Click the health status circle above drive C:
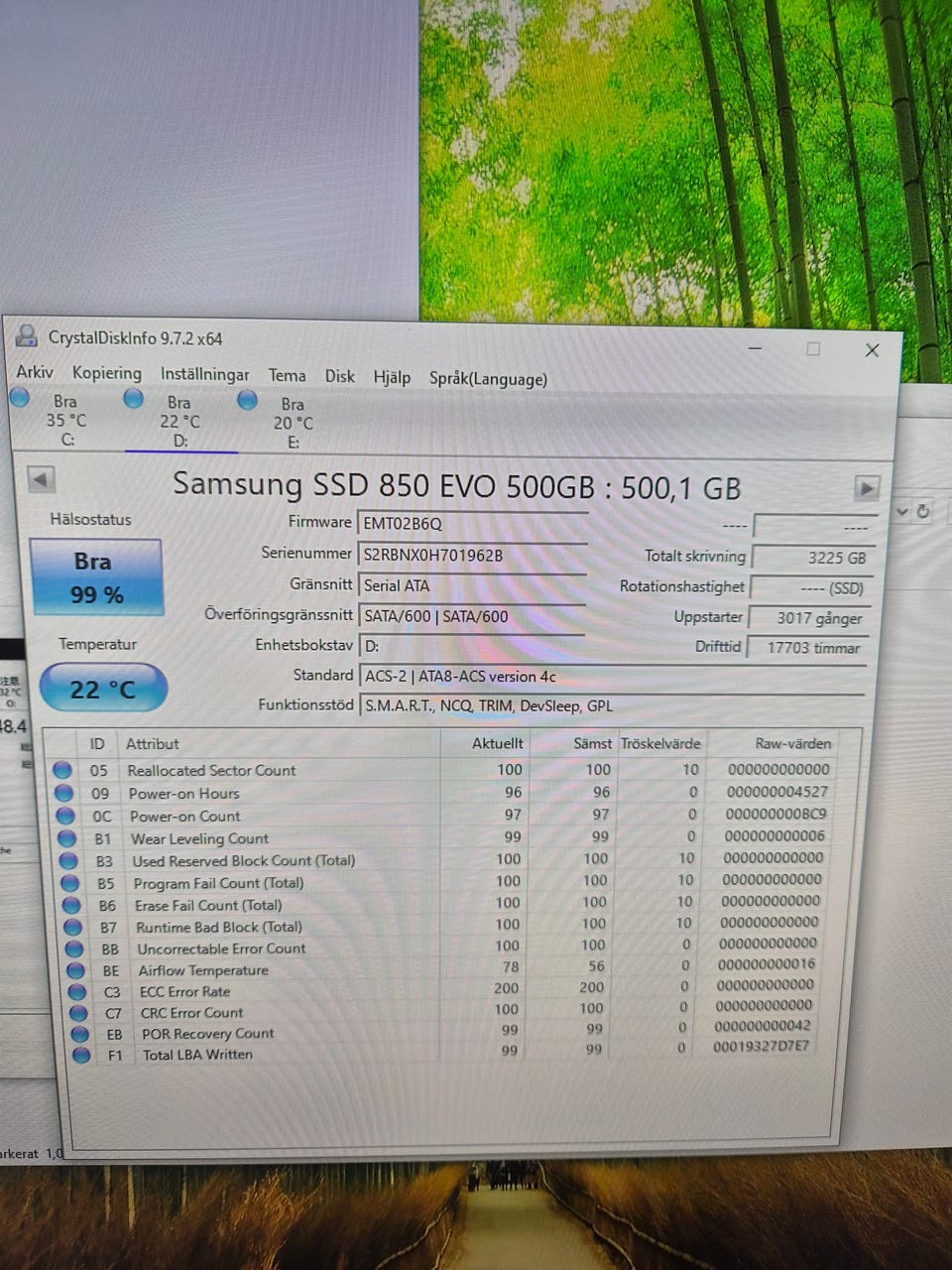952x1270 pixels. click(19, 397)
